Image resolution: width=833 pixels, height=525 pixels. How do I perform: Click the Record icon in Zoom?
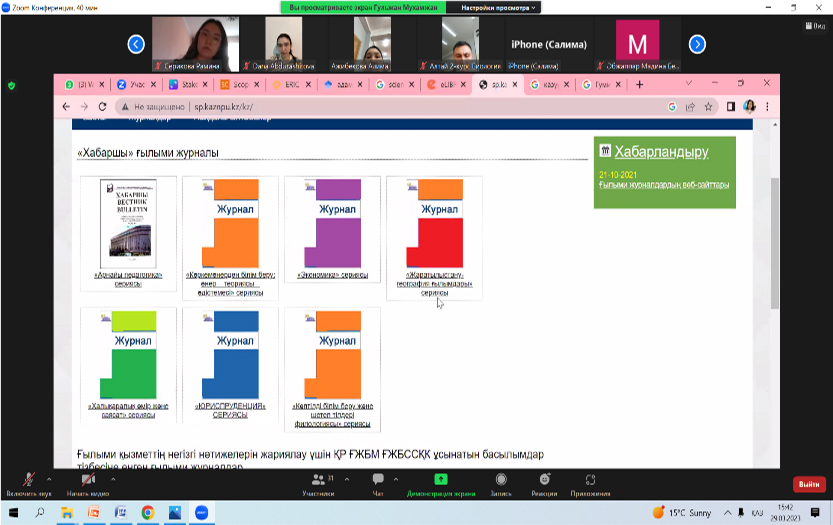pyautogui.click(x=501, y=481)
